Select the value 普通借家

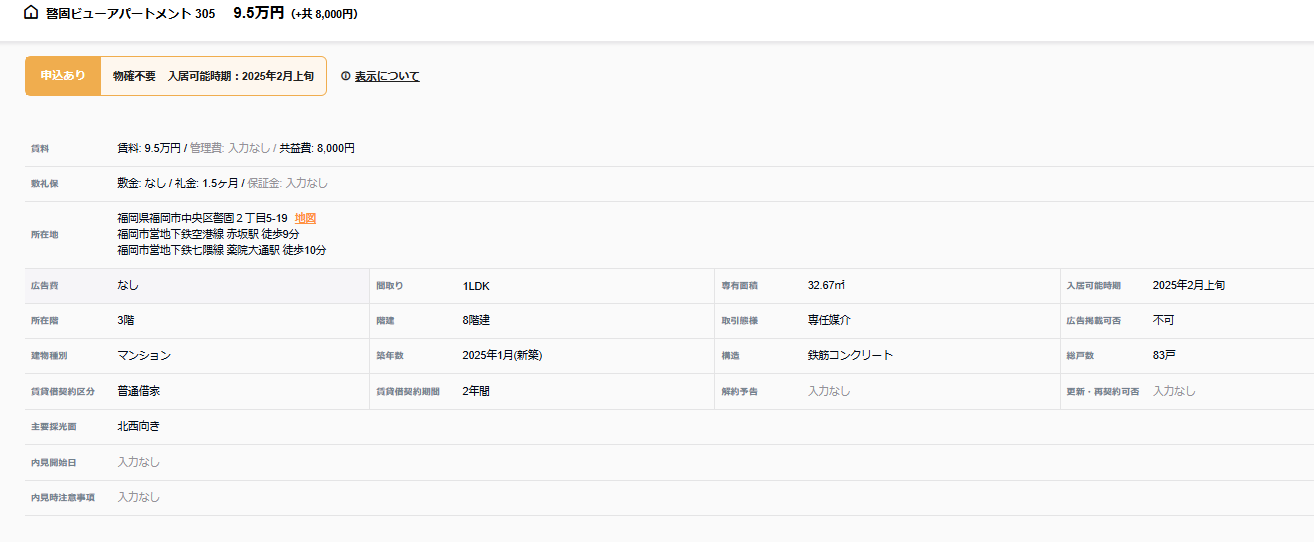click(x=138, y=391)
